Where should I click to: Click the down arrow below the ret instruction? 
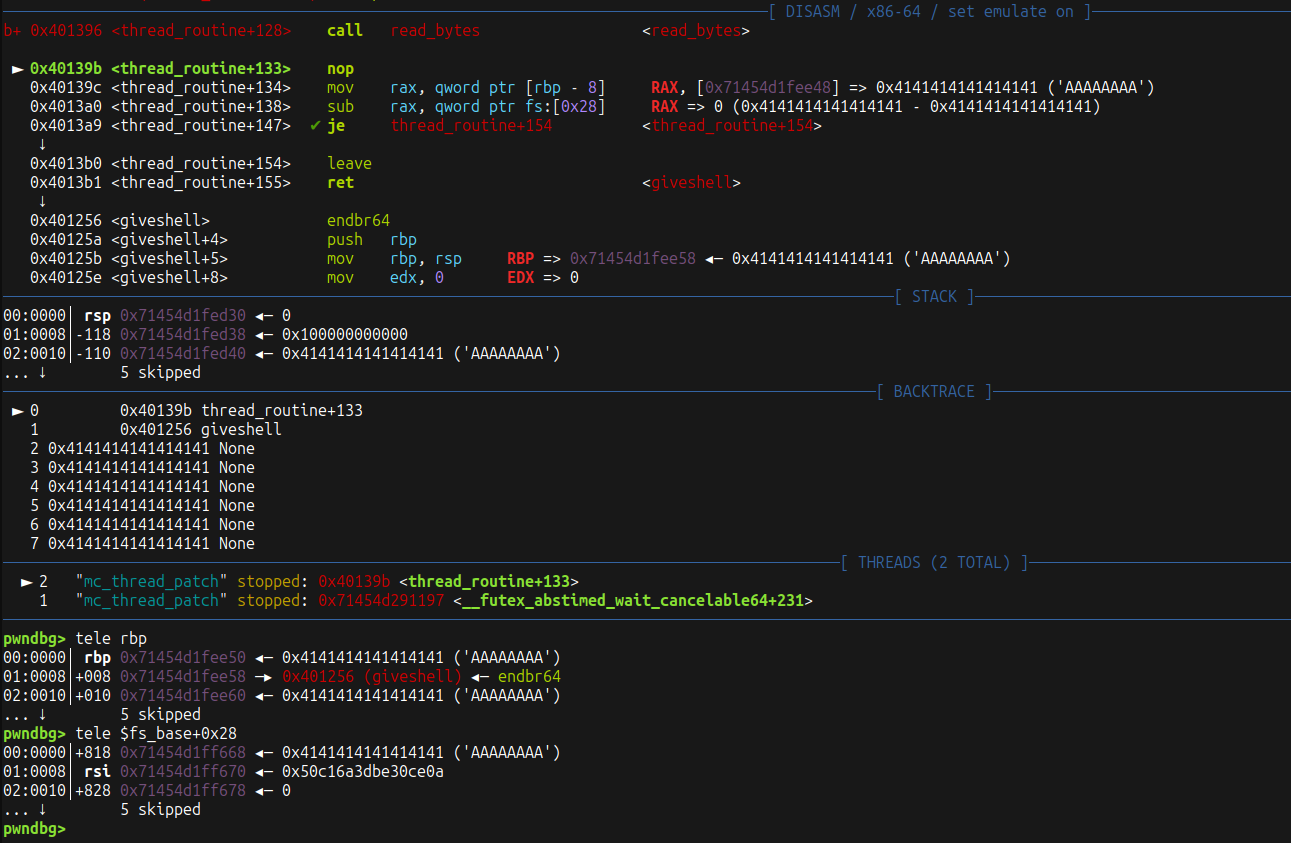41,201
